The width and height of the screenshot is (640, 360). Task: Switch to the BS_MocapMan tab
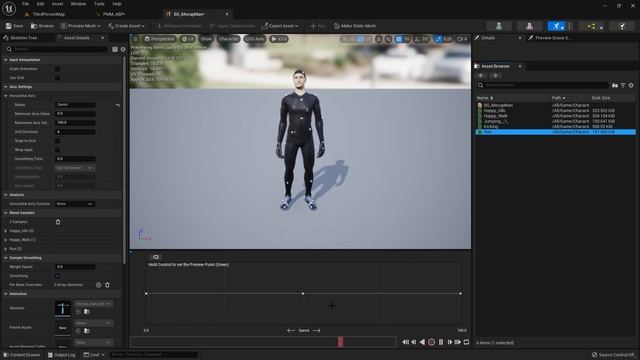[189, 14]
